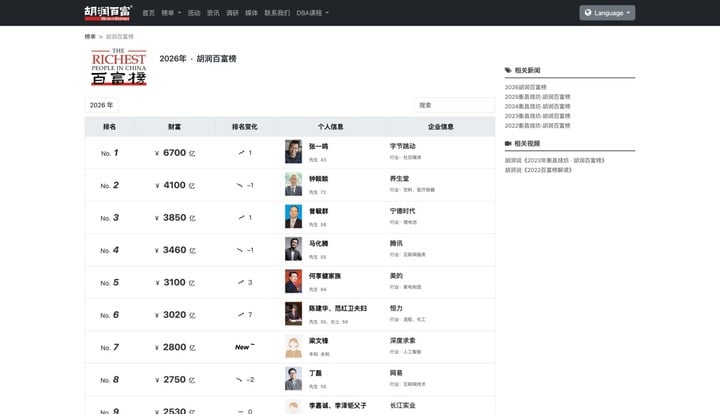Click the tag icon beside 相关新闻

point(508,70)
